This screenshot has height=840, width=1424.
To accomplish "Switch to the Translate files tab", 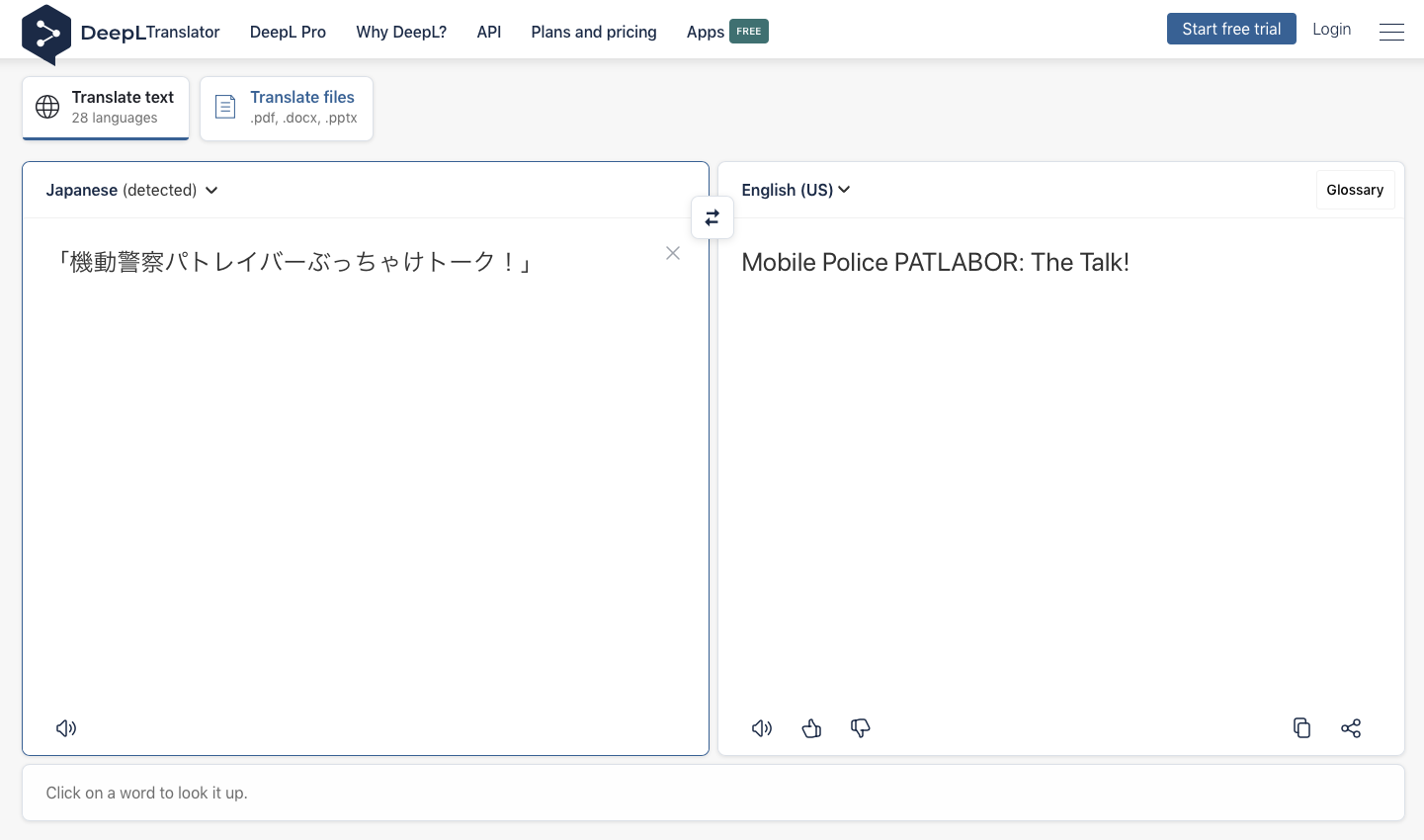I will 287,108.
